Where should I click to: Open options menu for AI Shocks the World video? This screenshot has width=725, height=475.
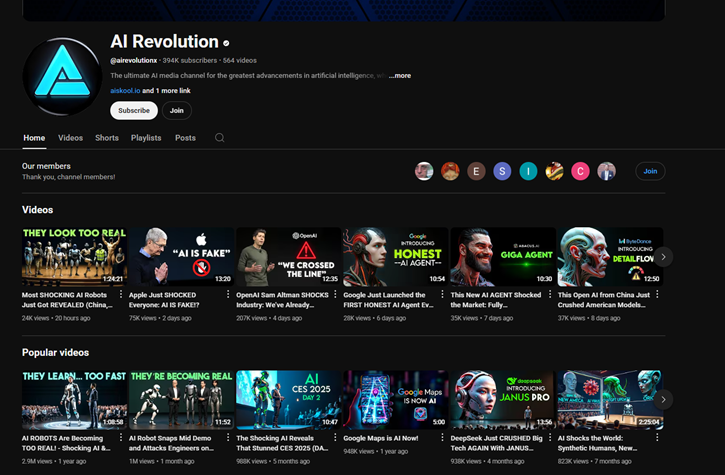657,438
